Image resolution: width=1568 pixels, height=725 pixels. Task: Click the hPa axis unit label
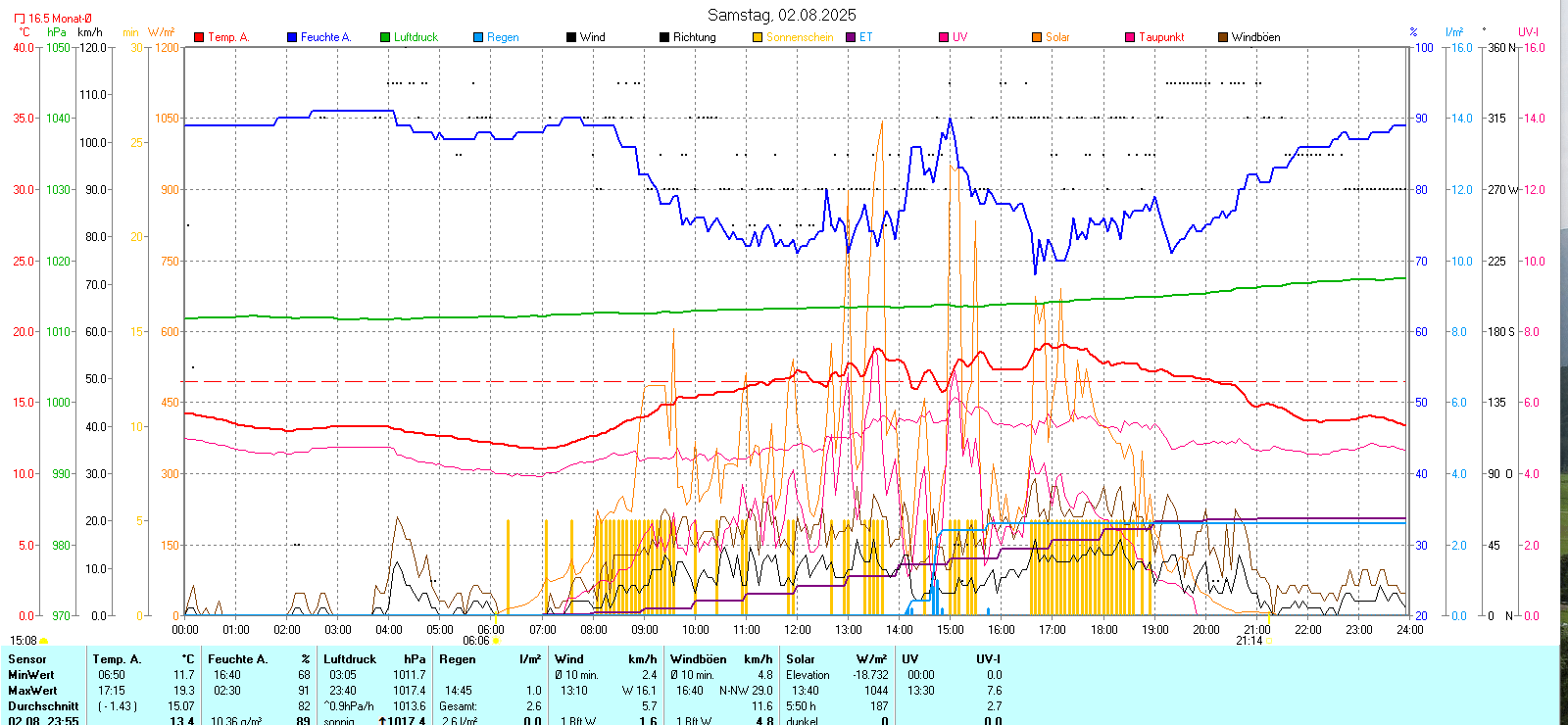(x=57, y=32)
